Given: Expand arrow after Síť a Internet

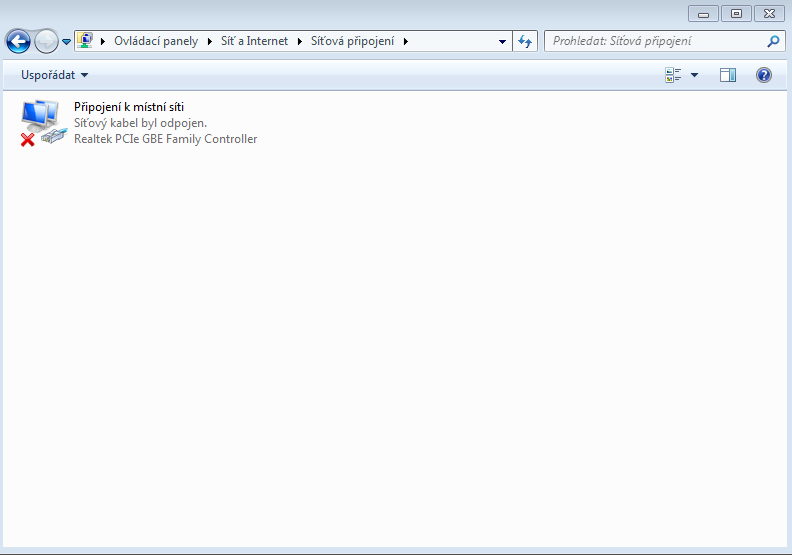Looking at the screenshot, I should (x=300, y=41).
